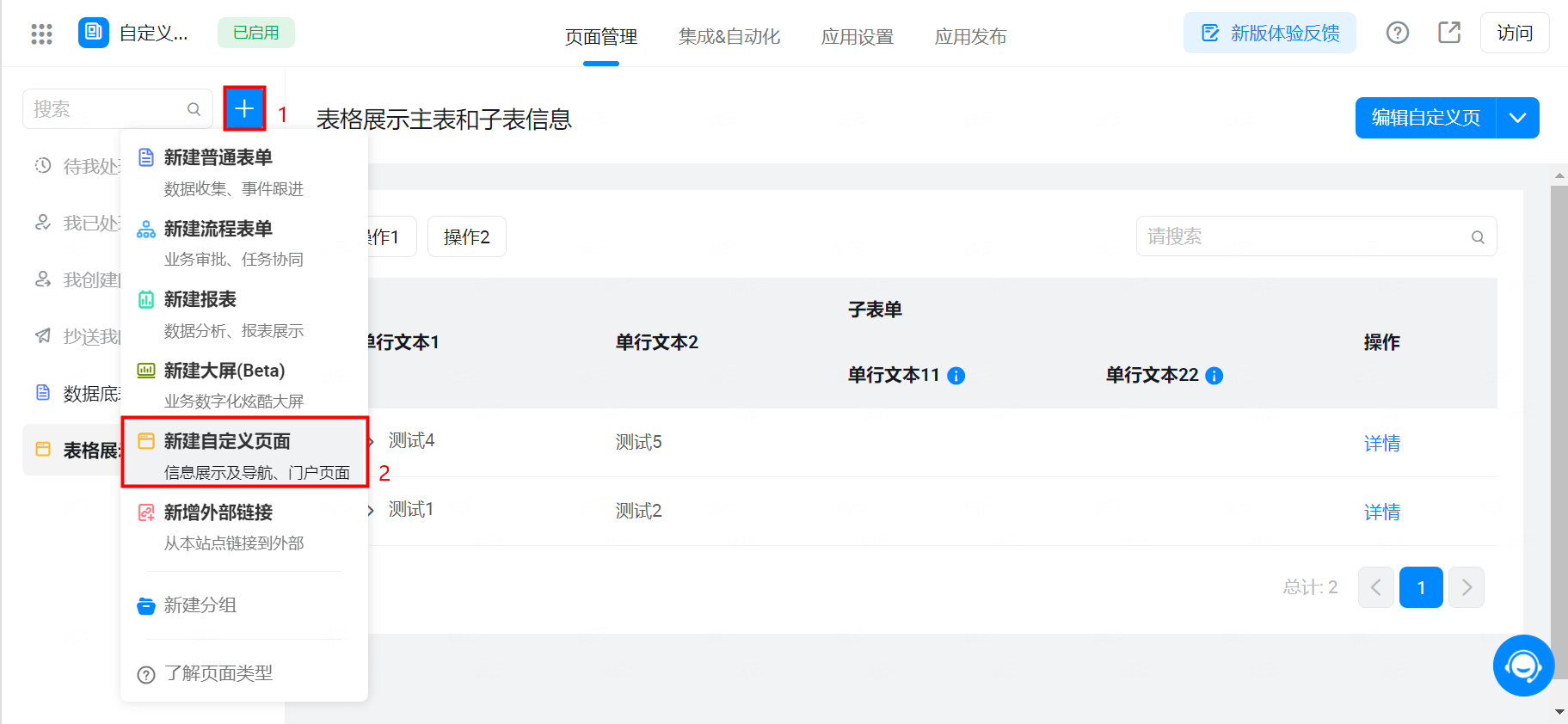This screenshot has width=1568, height=724.
Task: Select 新建大屏(Beta) menu option
Action: pyautogui.click(x=244, y=385)
